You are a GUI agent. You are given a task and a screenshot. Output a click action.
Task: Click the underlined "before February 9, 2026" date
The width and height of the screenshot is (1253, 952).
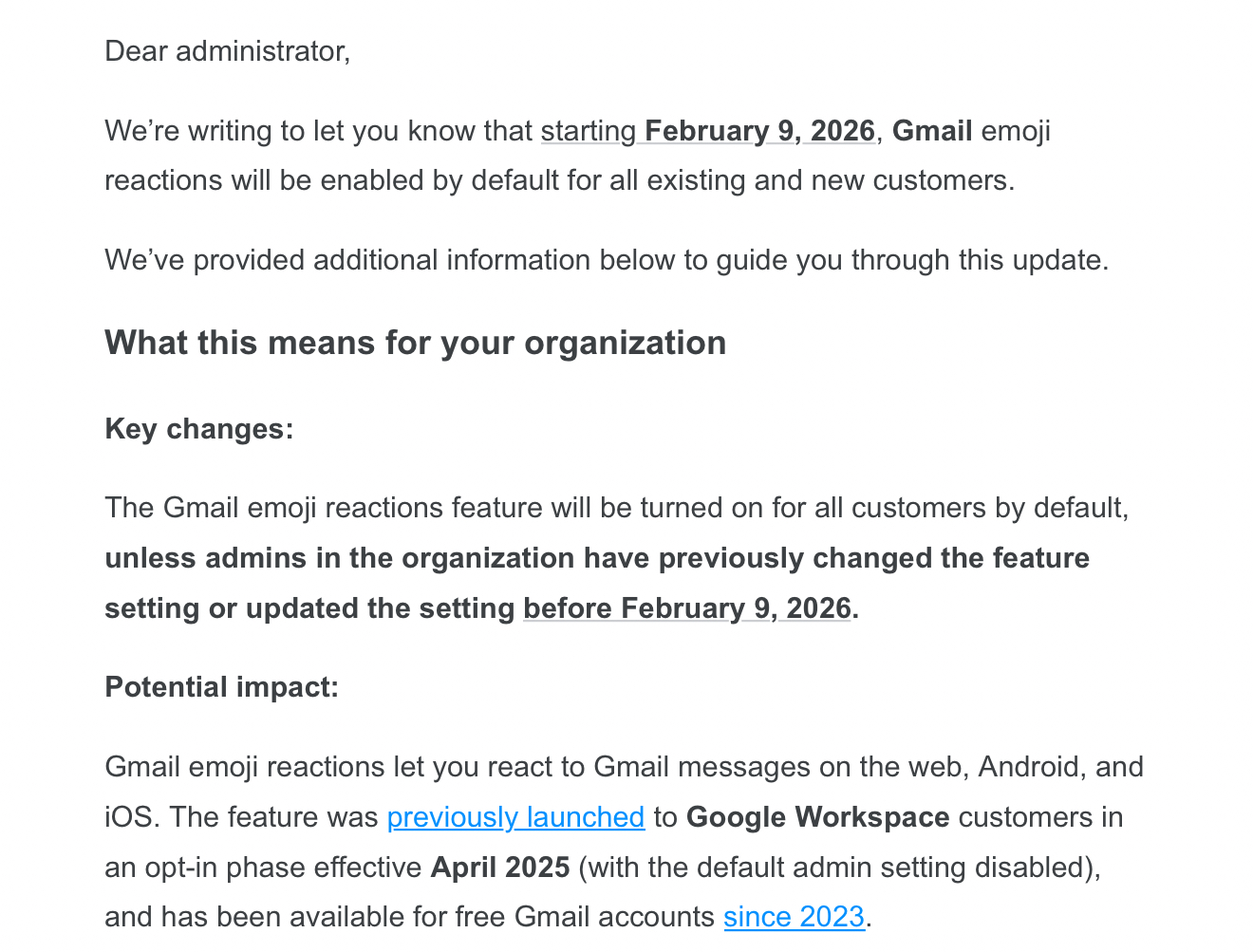686,608
